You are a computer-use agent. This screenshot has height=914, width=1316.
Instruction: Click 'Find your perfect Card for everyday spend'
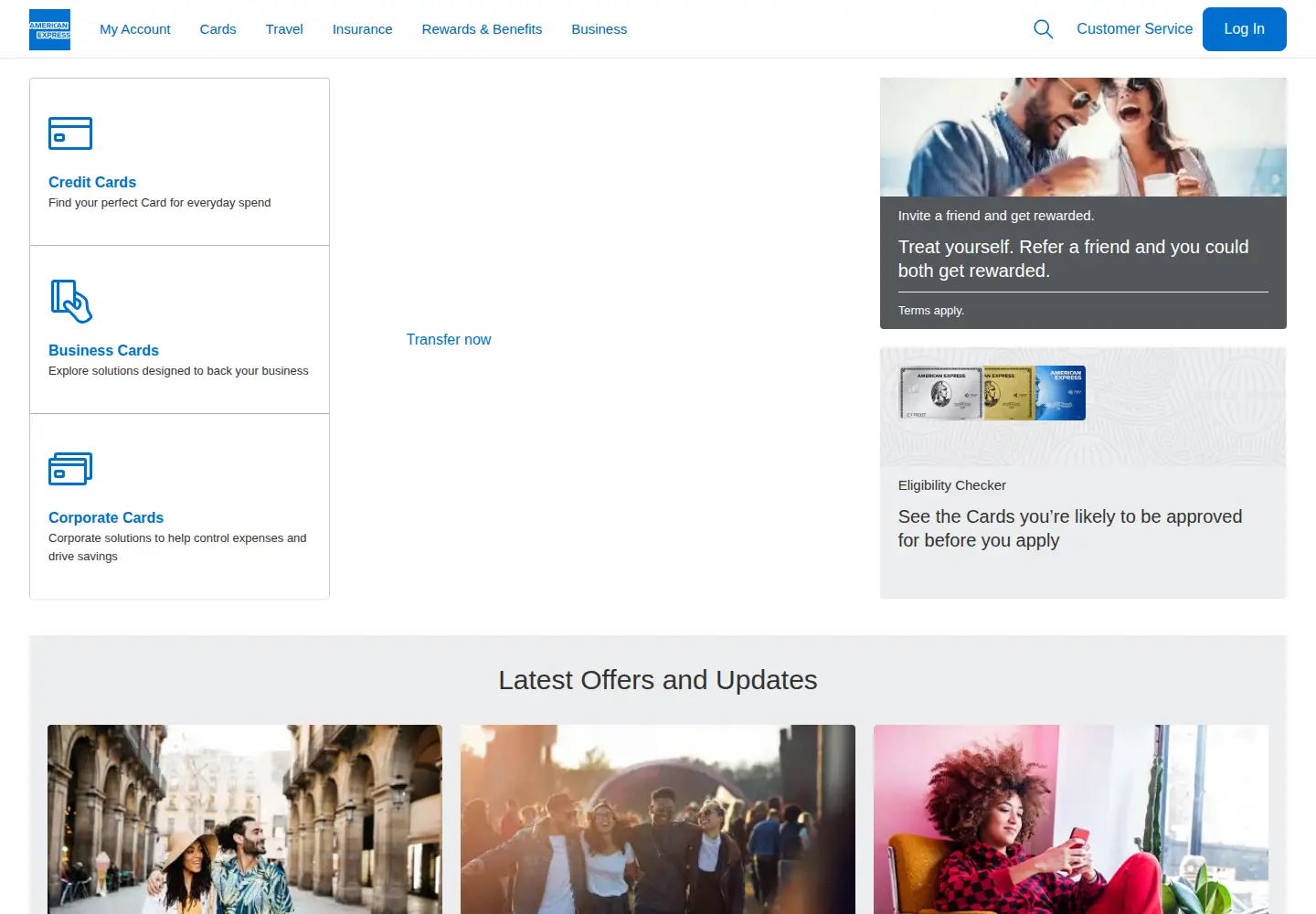click(160, 203)
